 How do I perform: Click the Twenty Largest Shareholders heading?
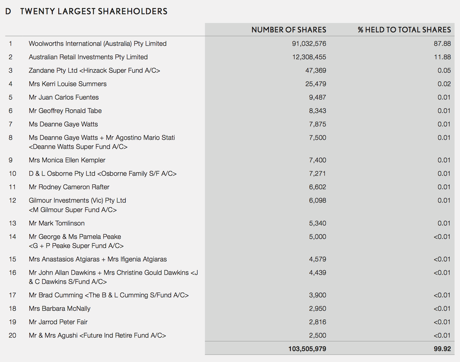(x=94, y=11)
